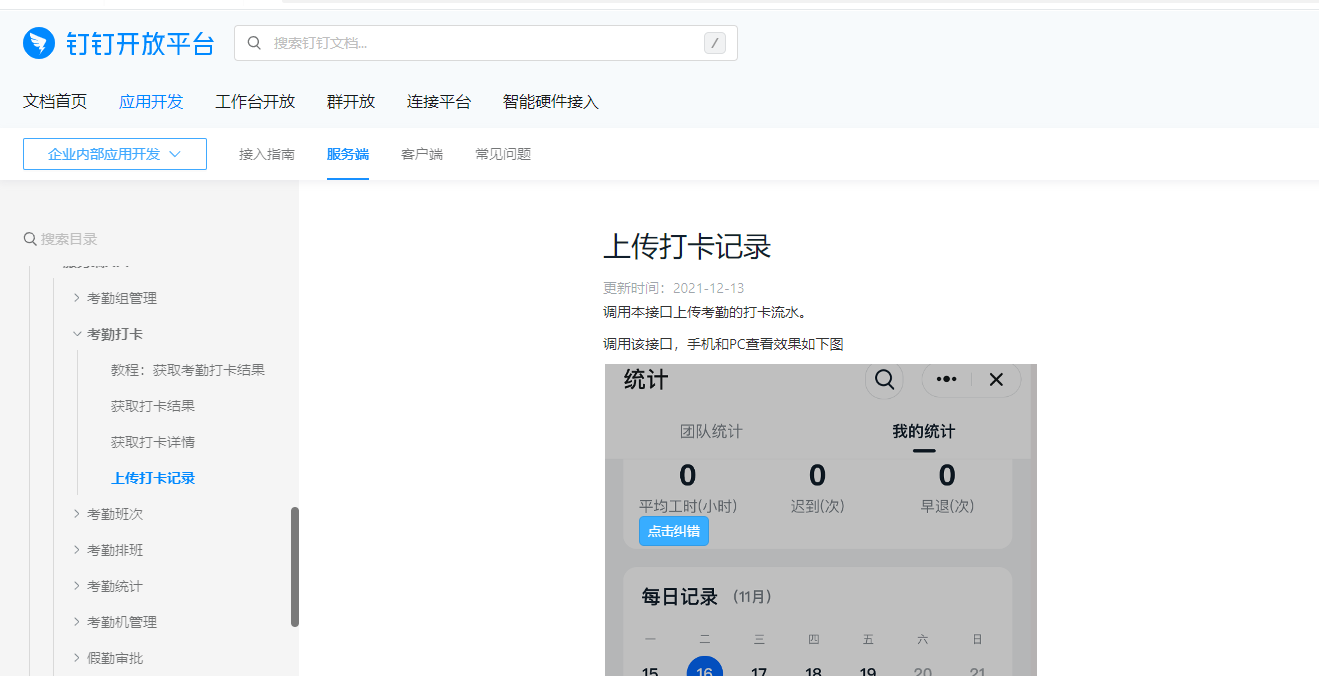The width and height of the screenshot is (1319, 676).
Task: Switch to 团队统计 view in the screenshot
Action: point(711,431)
